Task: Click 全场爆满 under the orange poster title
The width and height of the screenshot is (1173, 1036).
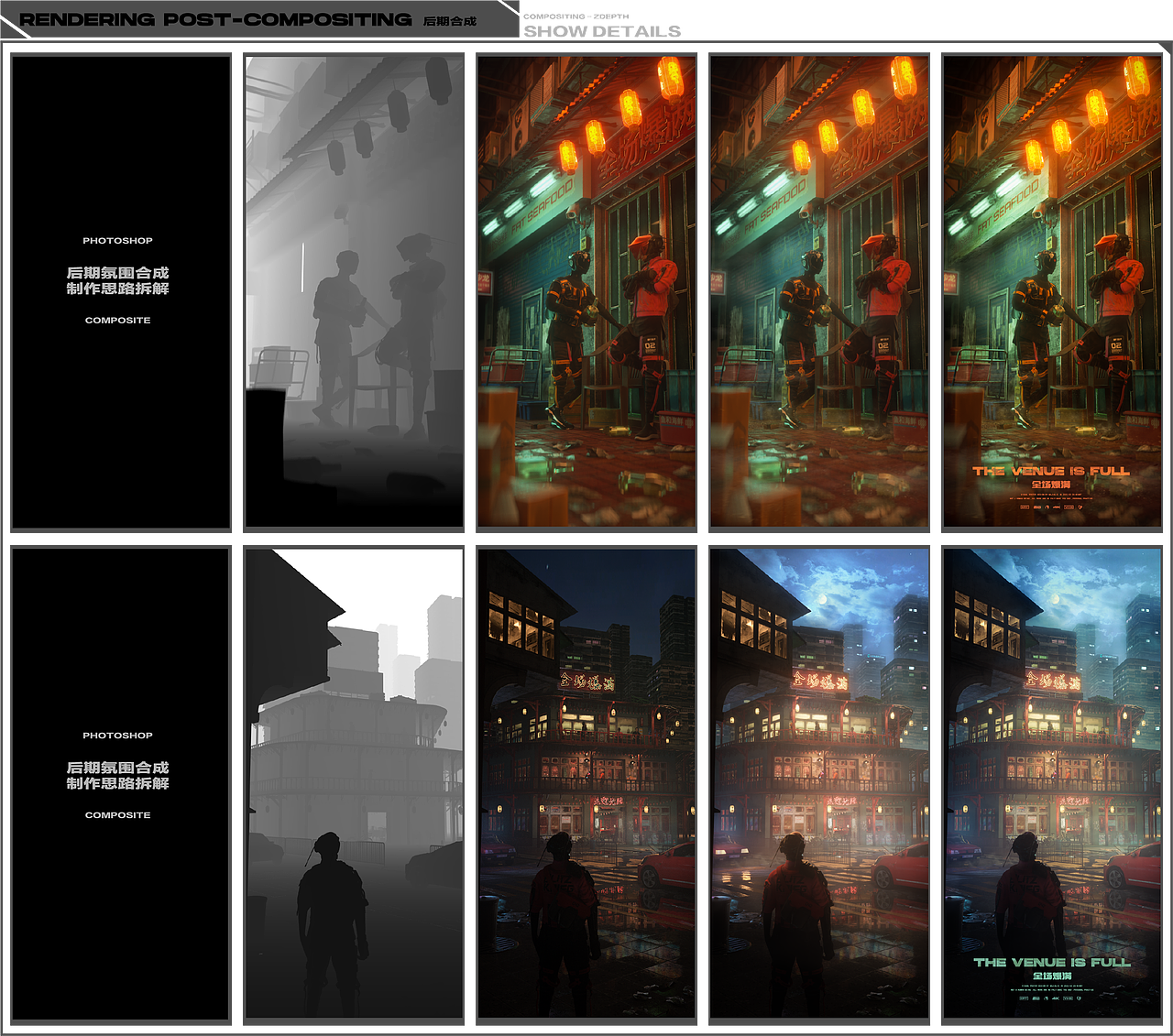Action: 1051,485
